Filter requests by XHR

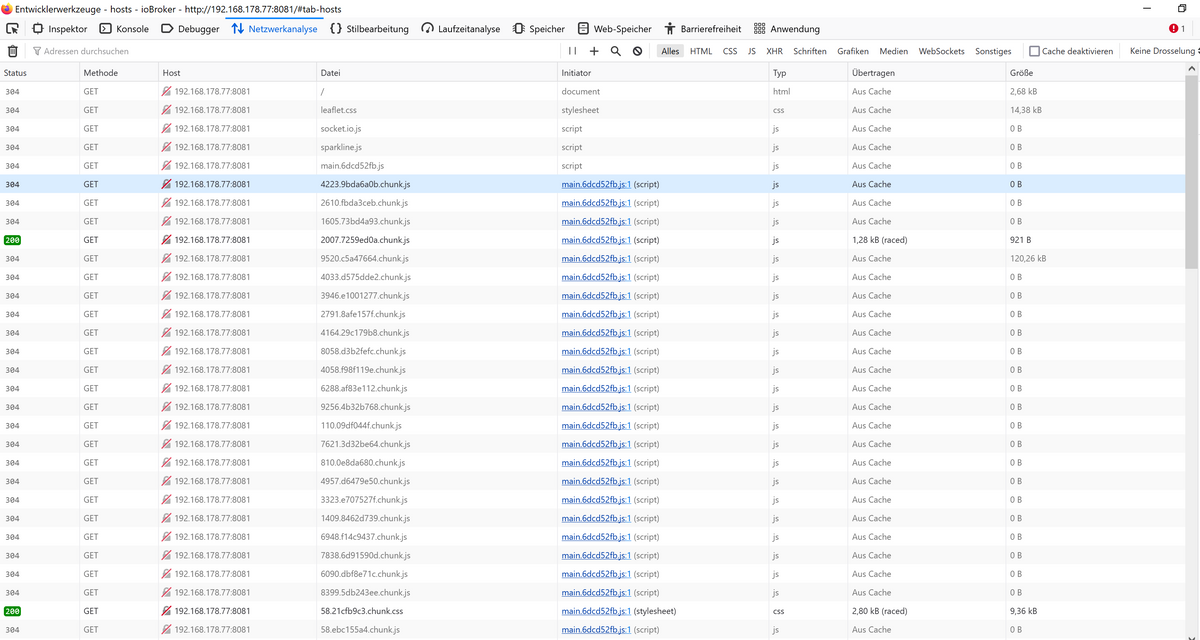tap(775, 51)
